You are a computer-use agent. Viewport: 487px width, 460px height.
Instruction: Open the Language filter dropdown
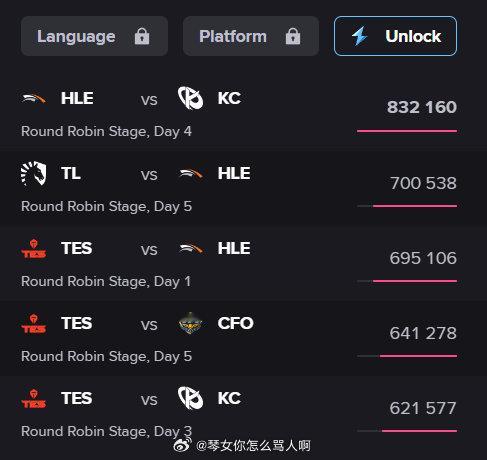tap(94, 36)
